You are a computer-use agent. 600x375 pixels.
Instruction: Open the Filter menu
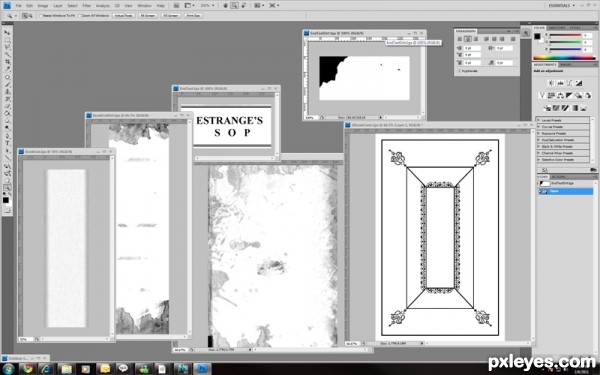[x=87, y=6]
